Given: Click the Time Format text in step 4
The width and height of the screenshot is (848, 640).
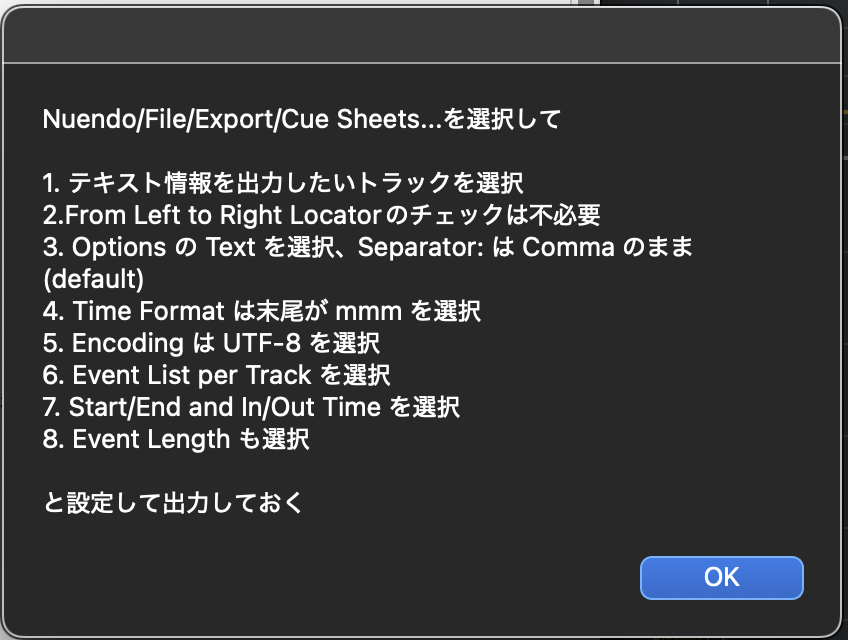Looking at the screenshot, I should click(129, 311).
